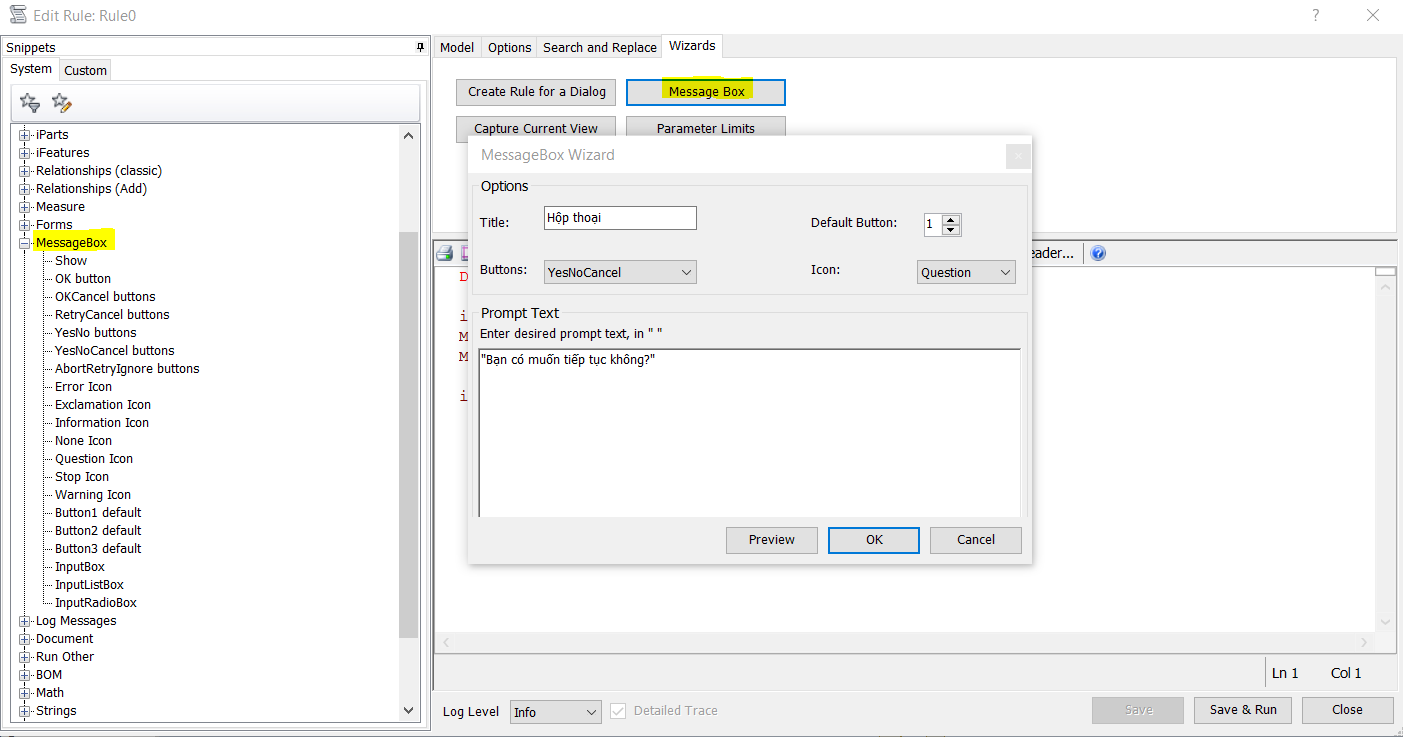Pin the Snippets panel
This screenshot has width=1403, height=737.
point(420,47)
